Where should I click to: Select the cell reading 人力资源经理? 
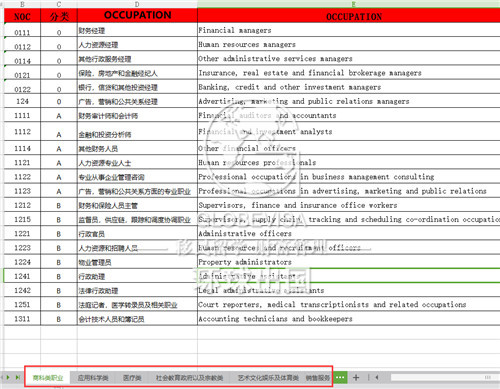[137, 44]
